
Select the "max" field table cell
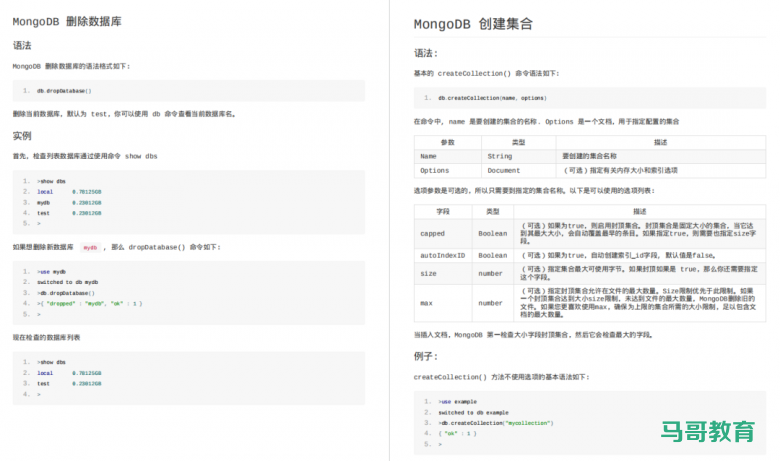tap(426, 302)
